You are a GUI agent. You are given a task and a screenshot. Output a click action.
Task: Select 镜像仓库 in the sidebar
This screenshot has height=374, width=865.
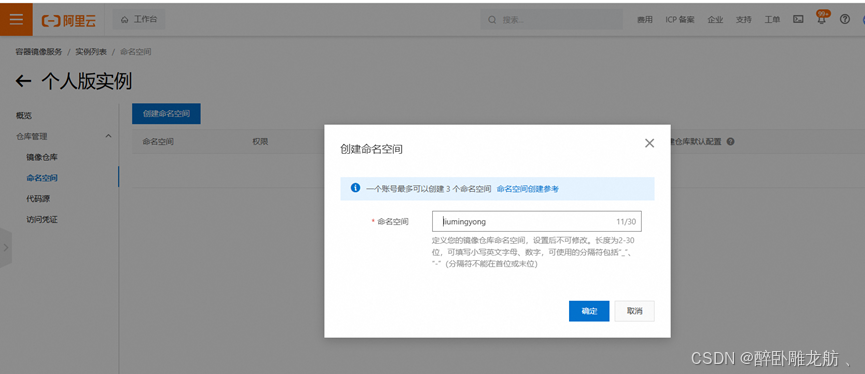coord(42,157)
